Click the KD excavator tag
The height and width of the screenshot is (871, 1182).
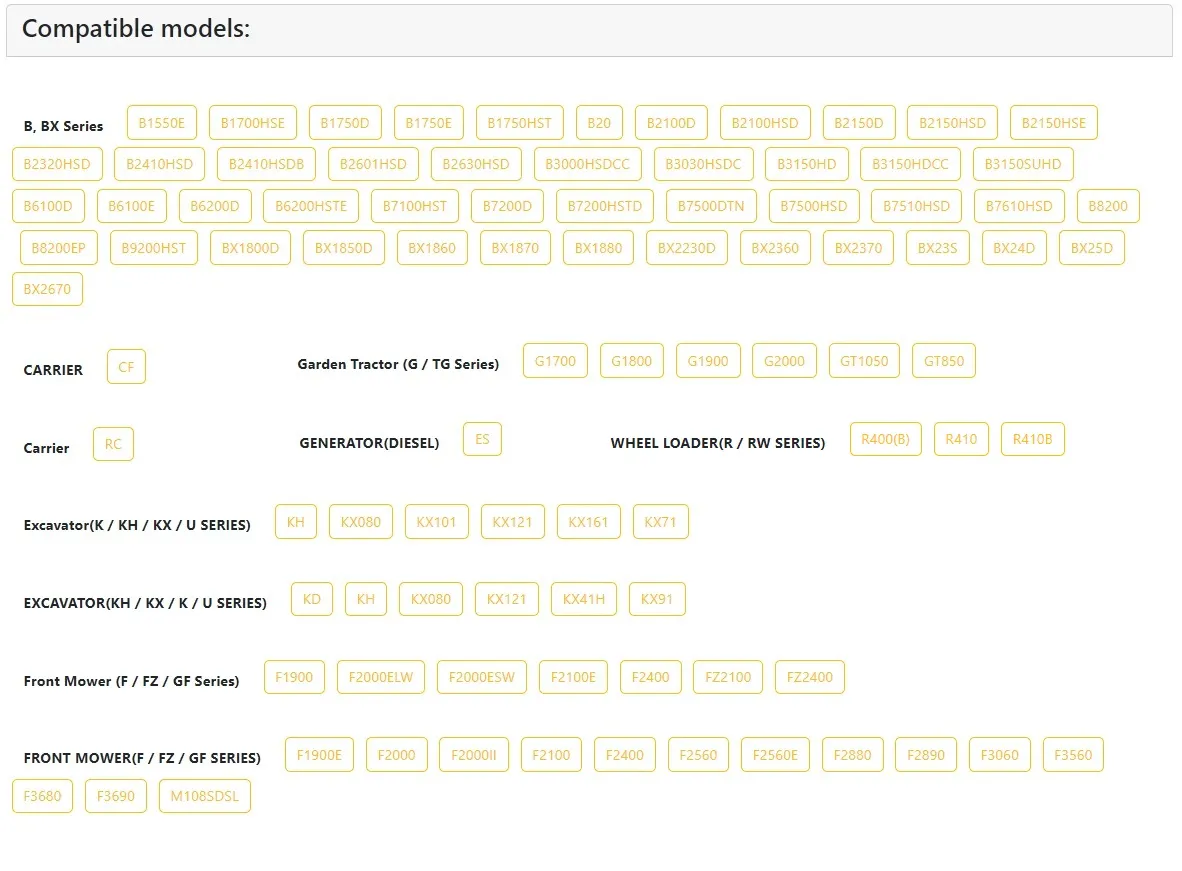coord(312,599)
